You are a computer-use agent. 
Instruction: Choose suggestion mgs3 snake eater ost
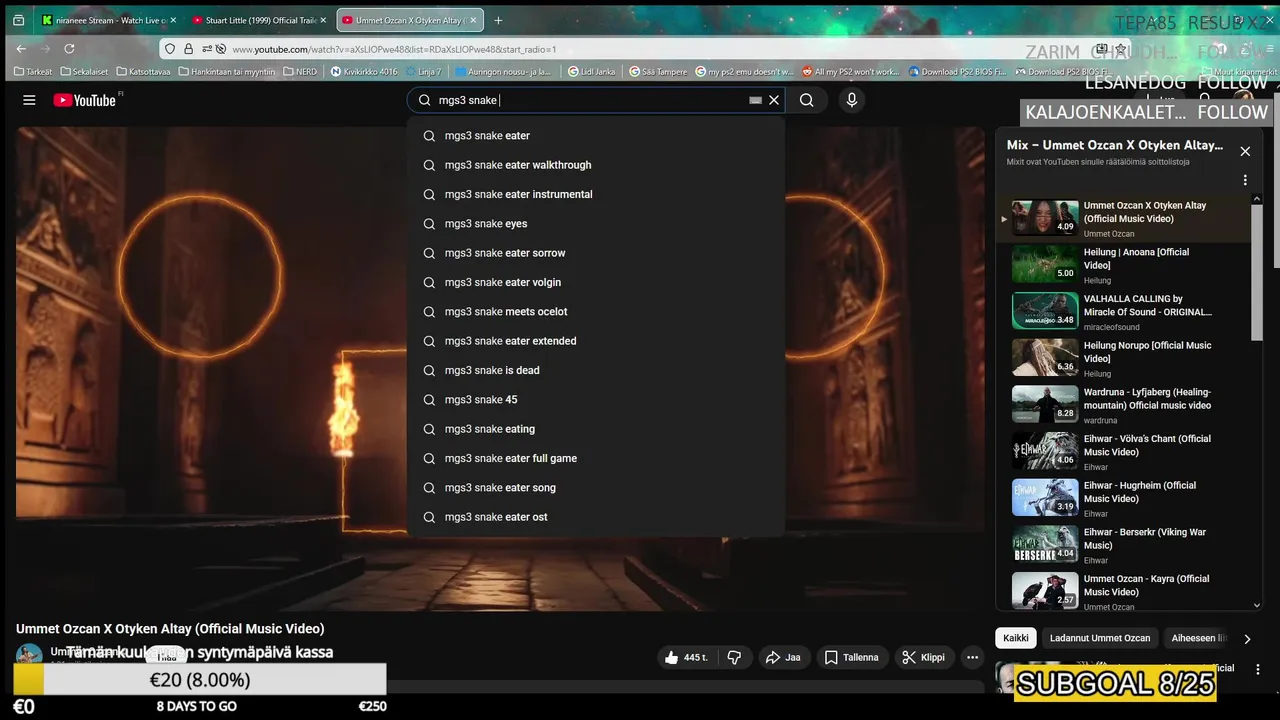pyautogui.click(x=596, y=517)
